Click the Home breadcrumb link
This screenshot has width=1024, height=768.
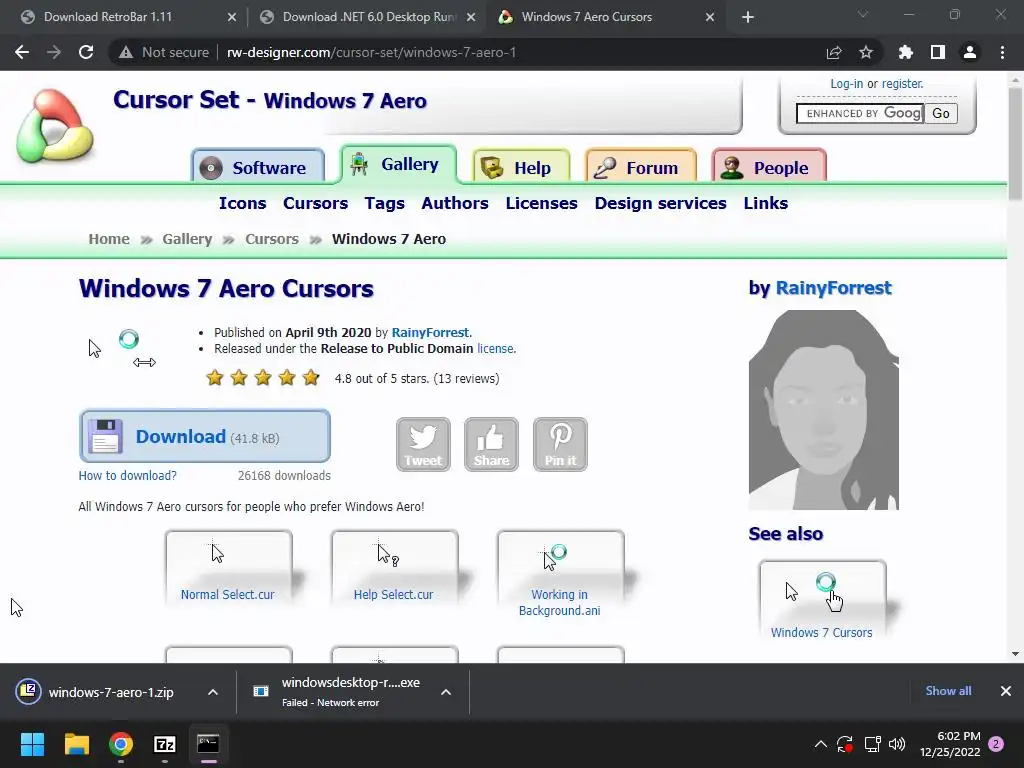[109, 239]
